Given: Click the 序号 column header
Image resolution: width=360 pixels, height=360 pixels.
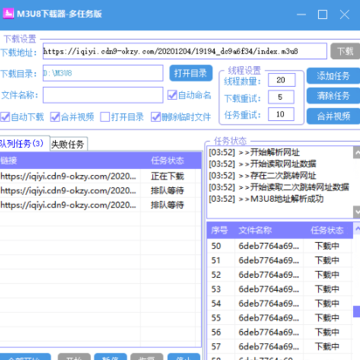Looking at the screenshot, I should [221, 230].
